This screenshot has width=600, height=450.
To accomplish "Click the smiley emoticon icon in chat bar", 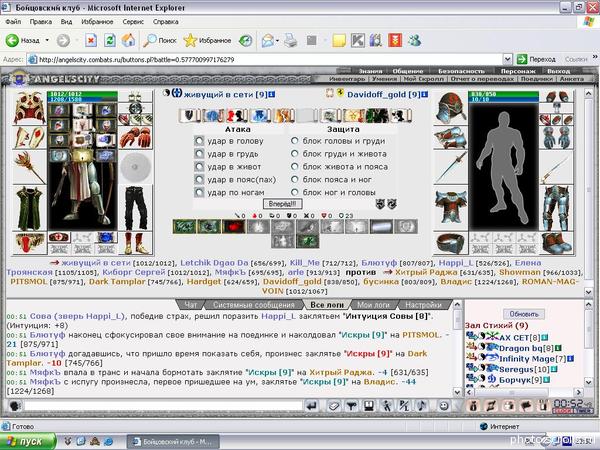I will click(444, 405).
